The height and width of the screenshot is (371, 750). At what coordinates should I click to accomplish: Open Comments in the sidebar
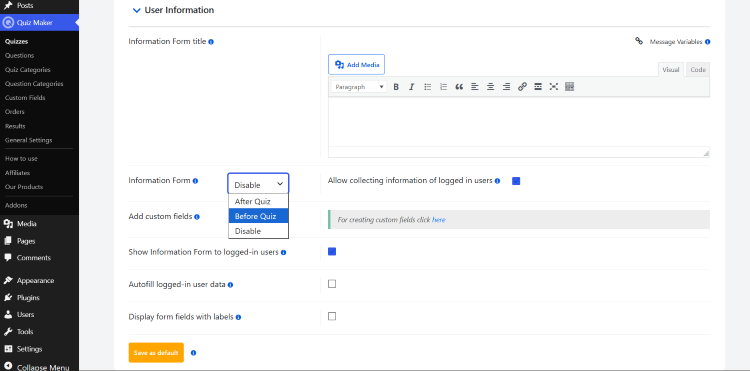(x=33, y=258)
